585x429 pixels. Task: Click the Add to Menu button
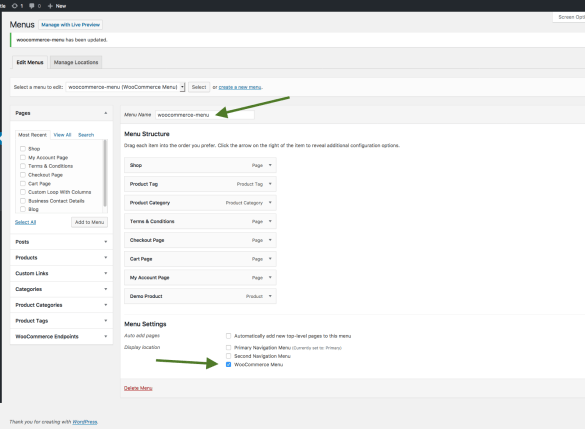(90, 222)
